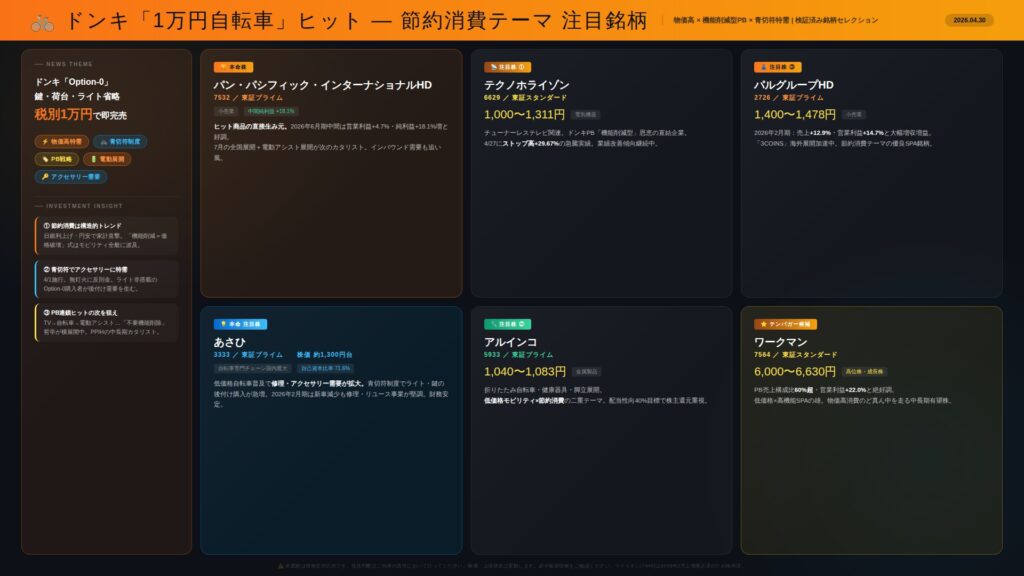Viewport: 1024px width, 576px height.
Task: Click the bicycle icon in the header
Action: pos(42,21)
